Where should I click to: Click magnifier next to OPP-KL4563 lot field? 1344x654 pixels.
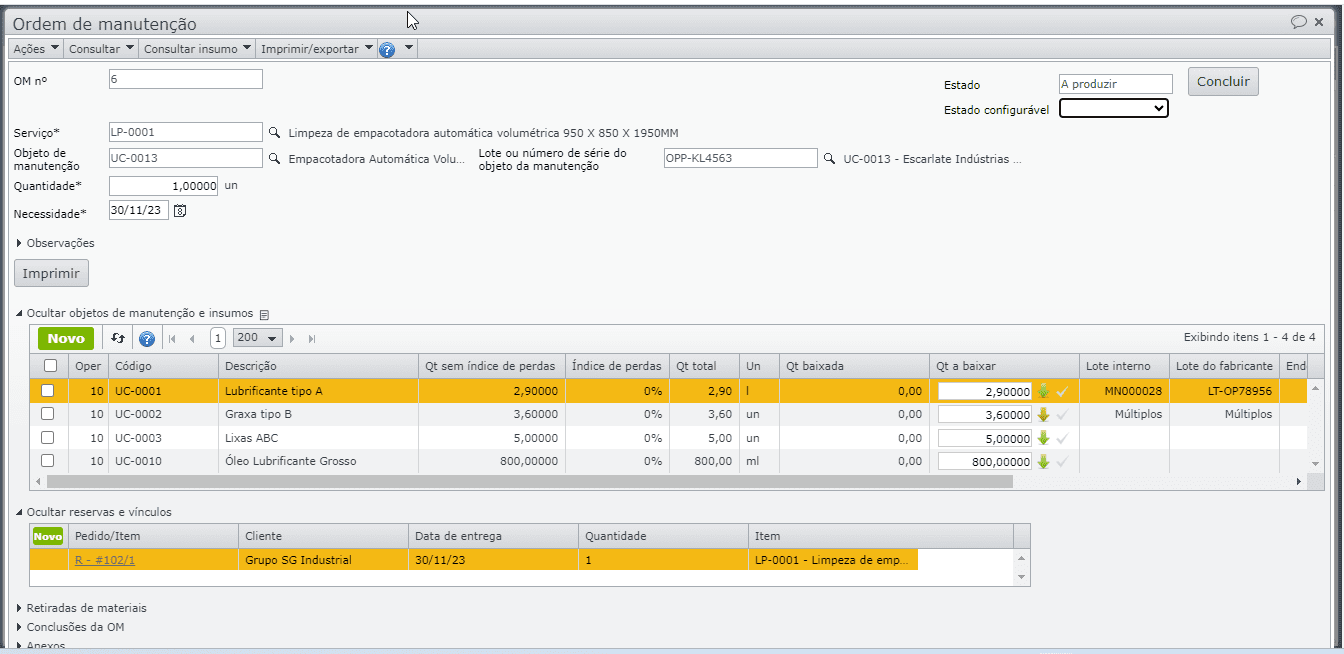[x=829, y=158]
